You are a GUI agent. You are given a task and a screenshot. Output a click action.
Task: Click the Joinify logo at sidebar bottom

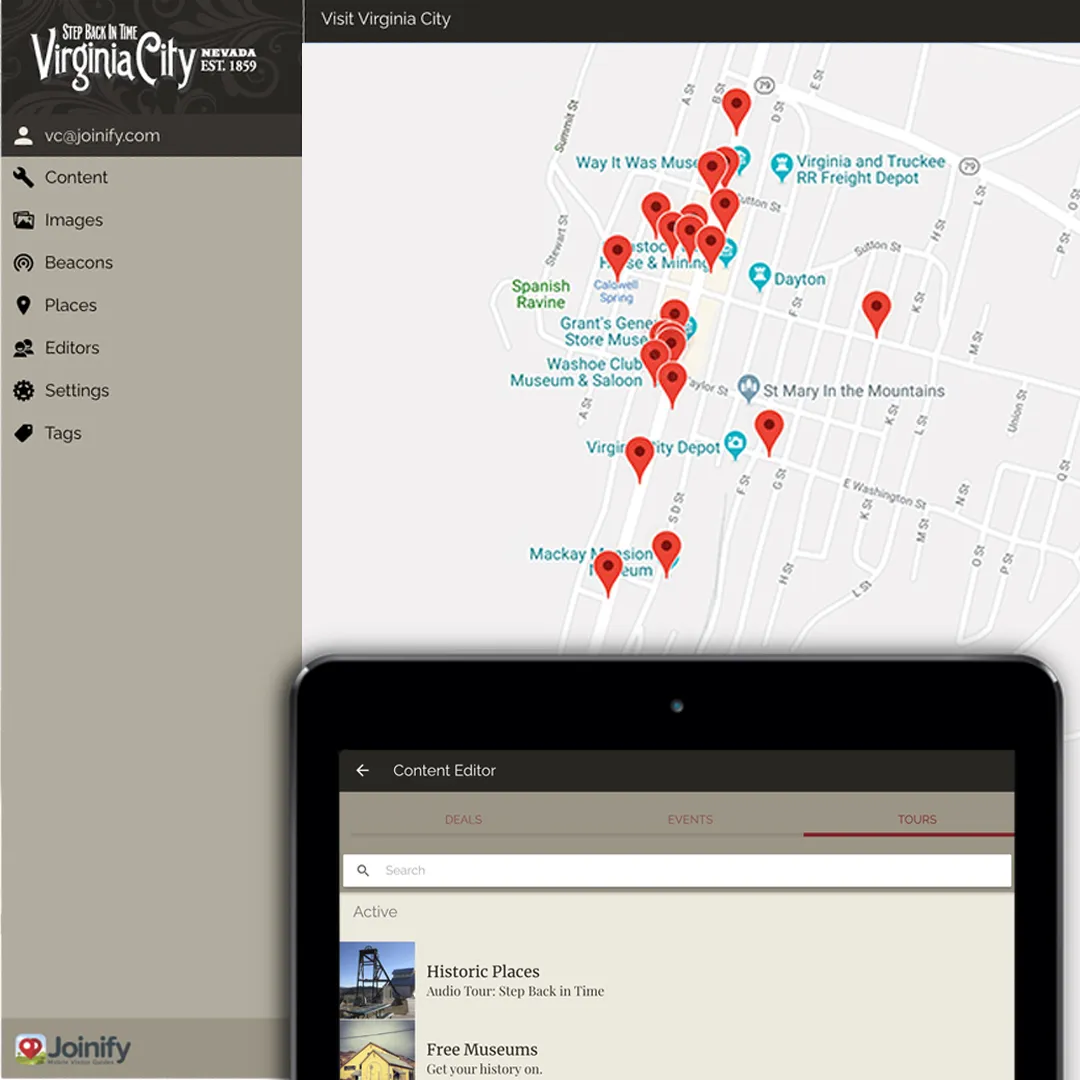[73, 1048]
